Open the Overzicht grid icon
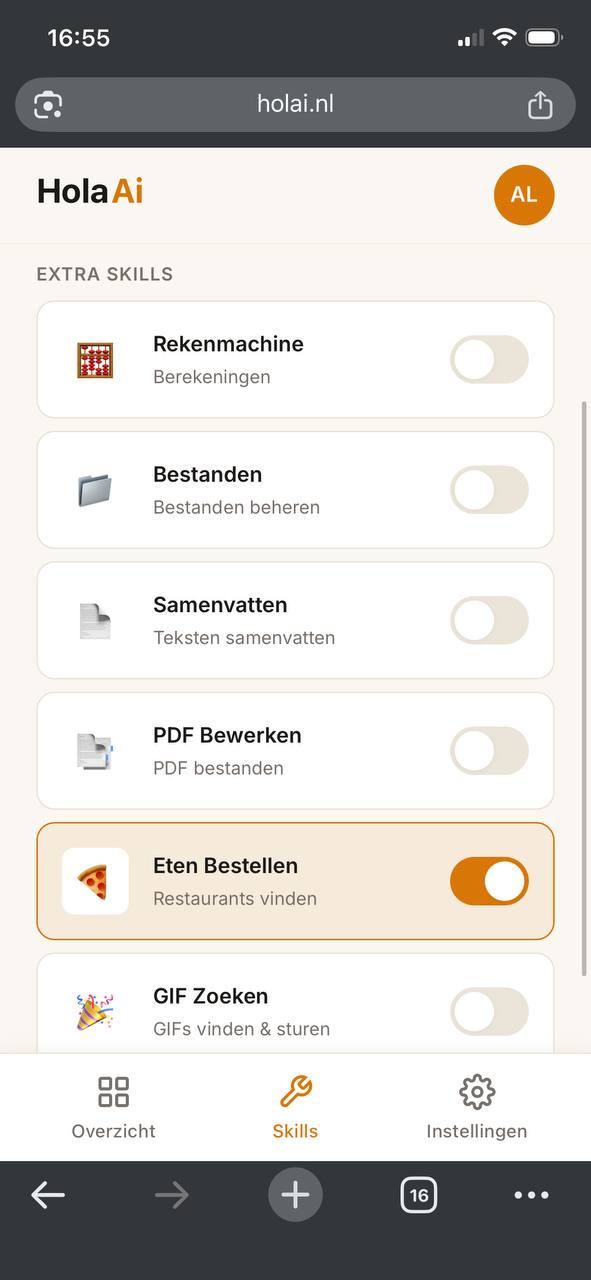Screen dimensions: 591x1280 [x=113, y=1091]
